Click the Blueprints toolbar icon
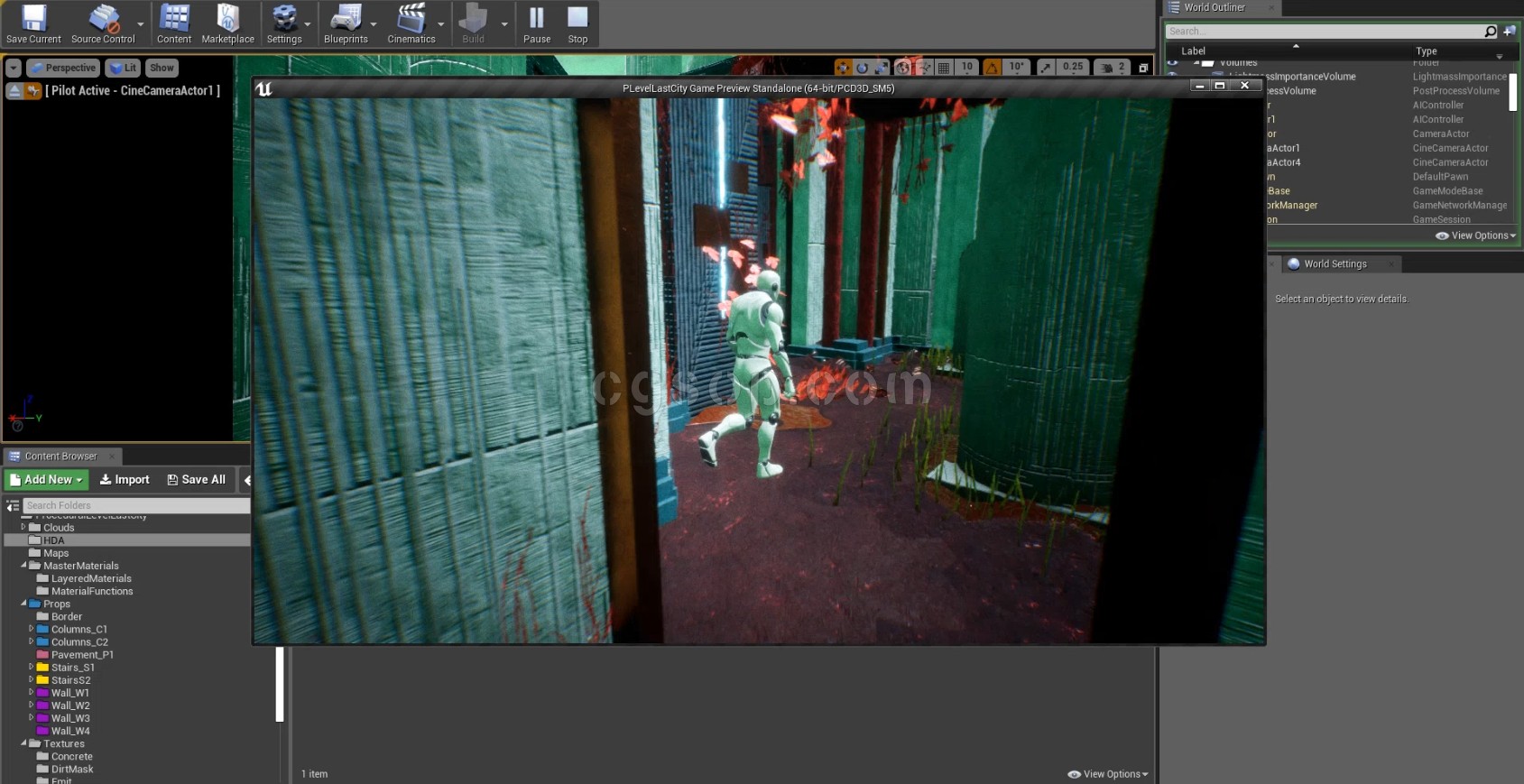The height and width of the screenshot is (784, 1524). 346,23
